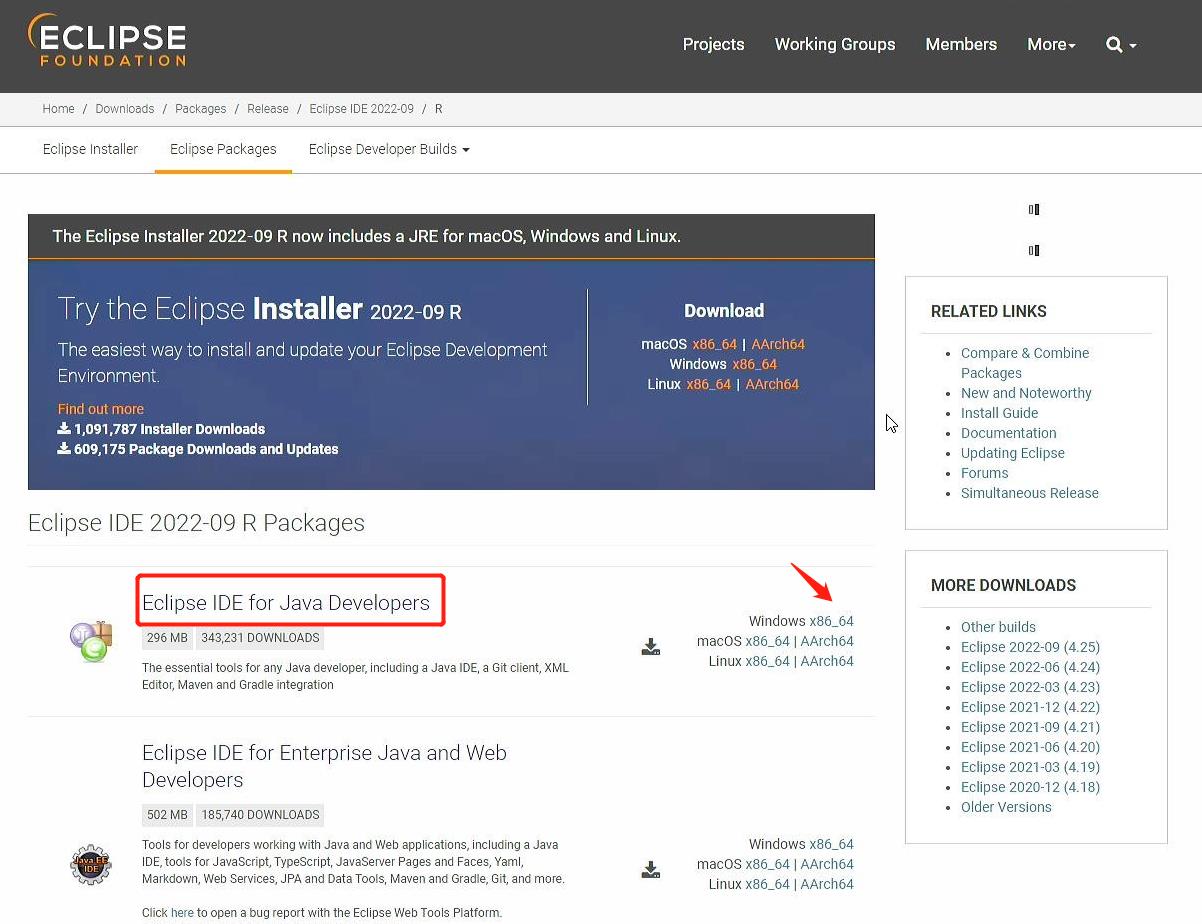Switch to the Eclipse Installer tab
The image size is (1202, 924).
(90, 149)
